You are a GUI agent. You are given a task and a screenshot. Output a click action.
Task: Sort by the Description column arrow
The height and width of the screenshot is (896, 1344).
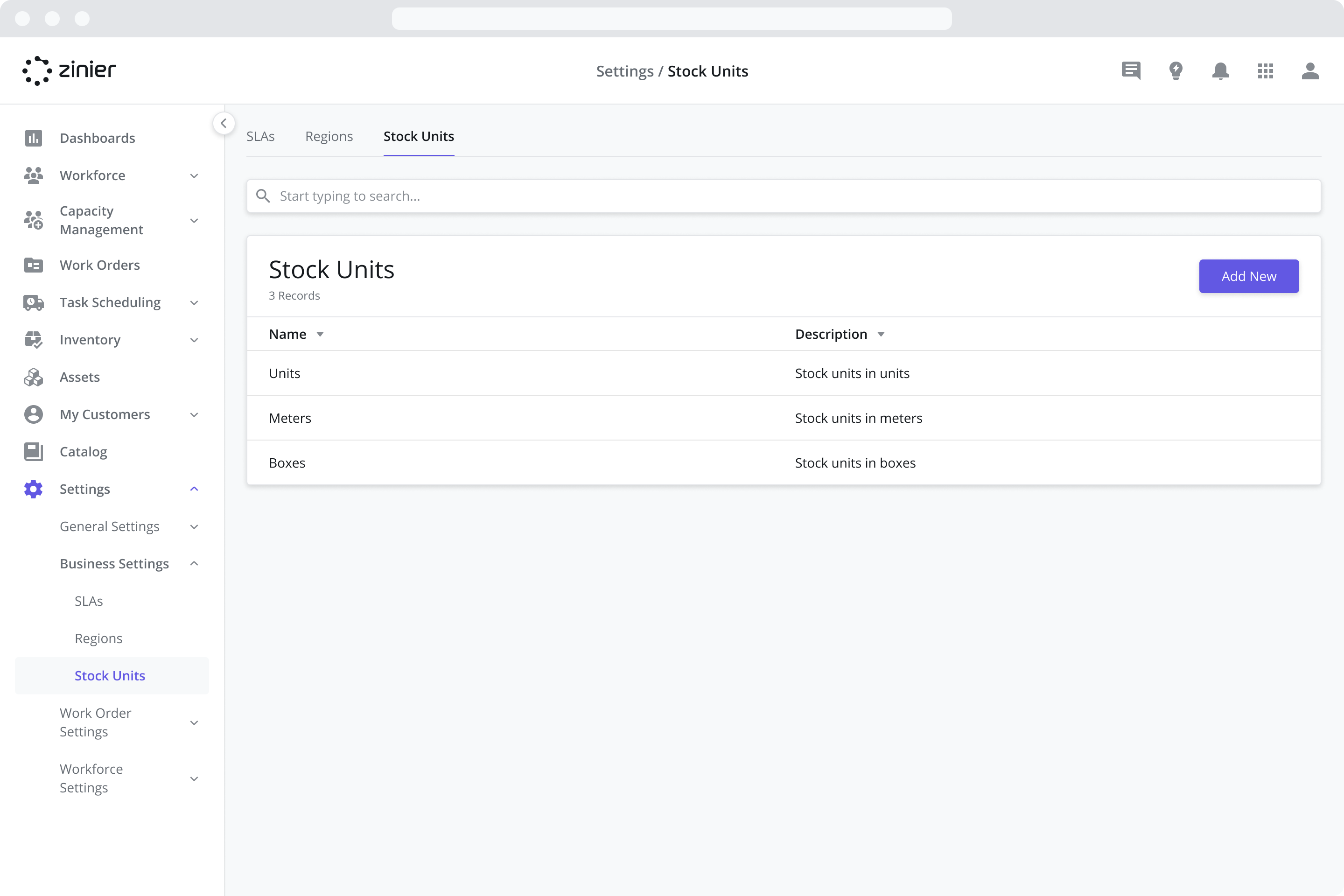pyautogui.click(x=881, y=334)
